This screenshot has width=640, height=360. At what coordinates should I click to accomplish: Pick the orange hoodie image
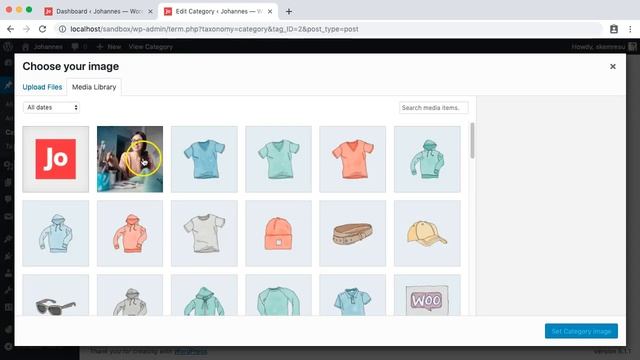coord(130,233)
